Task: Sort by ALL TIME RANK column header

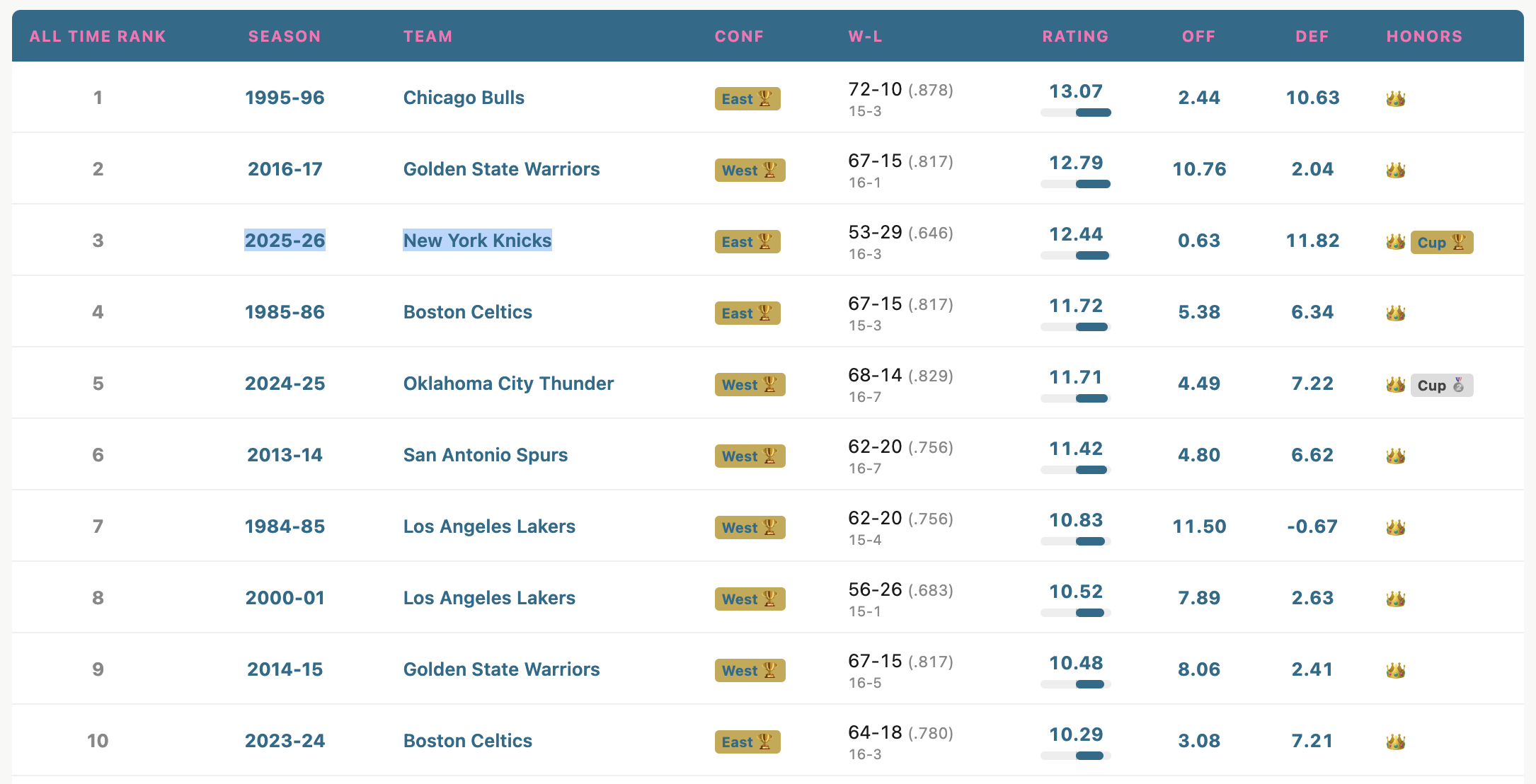Action: pyautogui.click(x=98, y=36)
